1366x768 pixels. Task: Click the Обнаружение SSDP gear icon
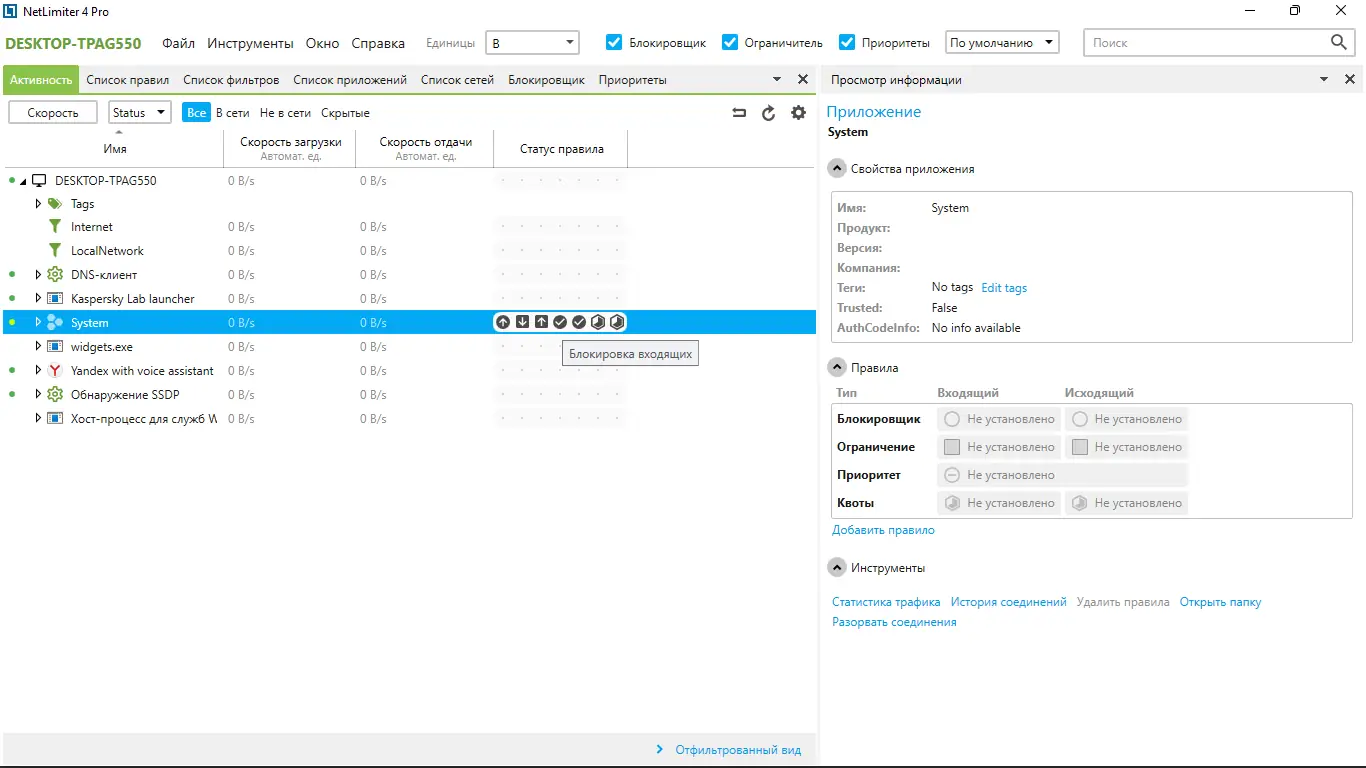[x=55, y=394]
